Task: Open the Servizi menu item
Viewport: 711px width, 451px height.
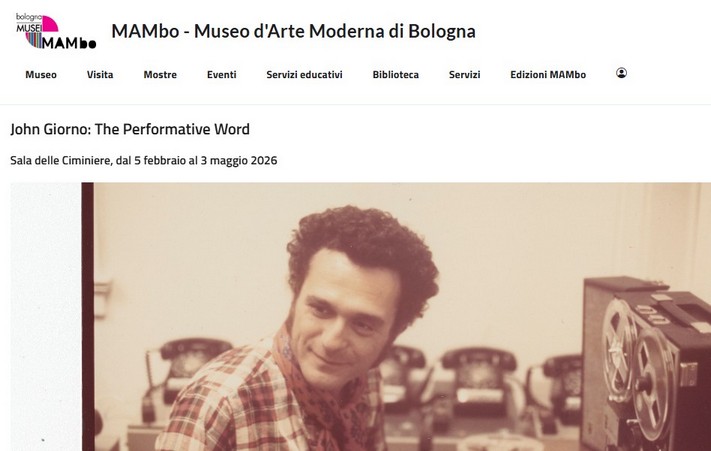Action: coord(464,75)
